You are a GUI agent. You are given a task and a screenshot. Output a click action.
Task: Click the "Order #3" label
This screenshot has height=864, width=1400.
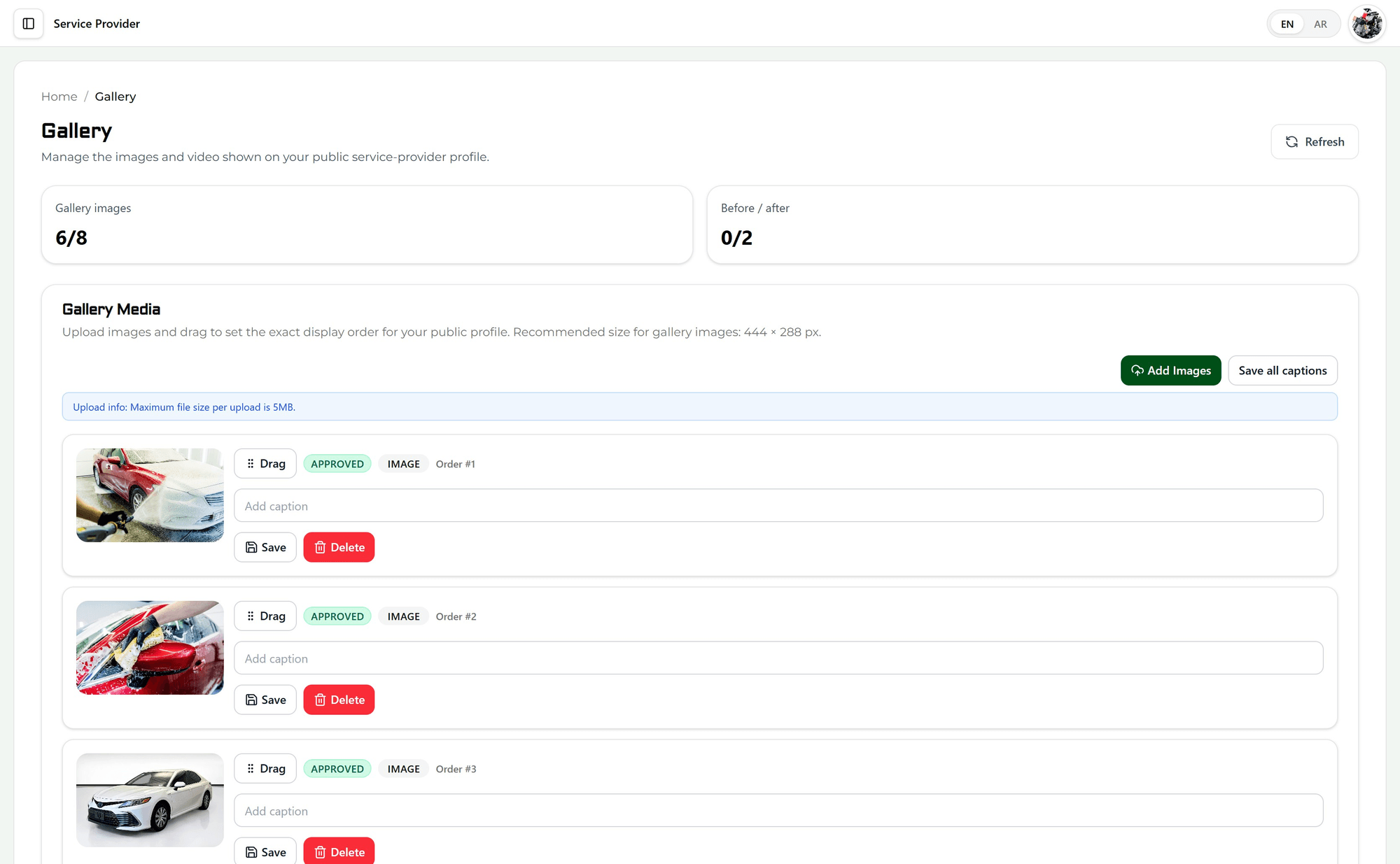click(x=456, y=769)
